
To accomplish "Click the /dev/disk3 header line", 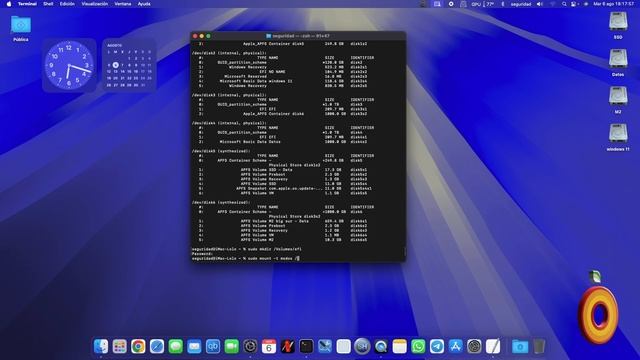I will tap(229, 95).
